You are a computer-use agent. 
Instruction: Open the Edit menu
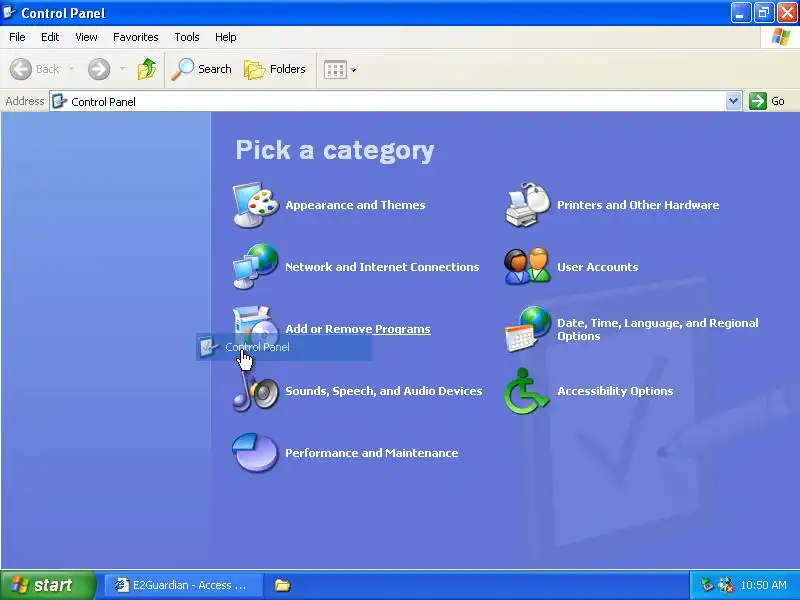(x=50, y=37)
